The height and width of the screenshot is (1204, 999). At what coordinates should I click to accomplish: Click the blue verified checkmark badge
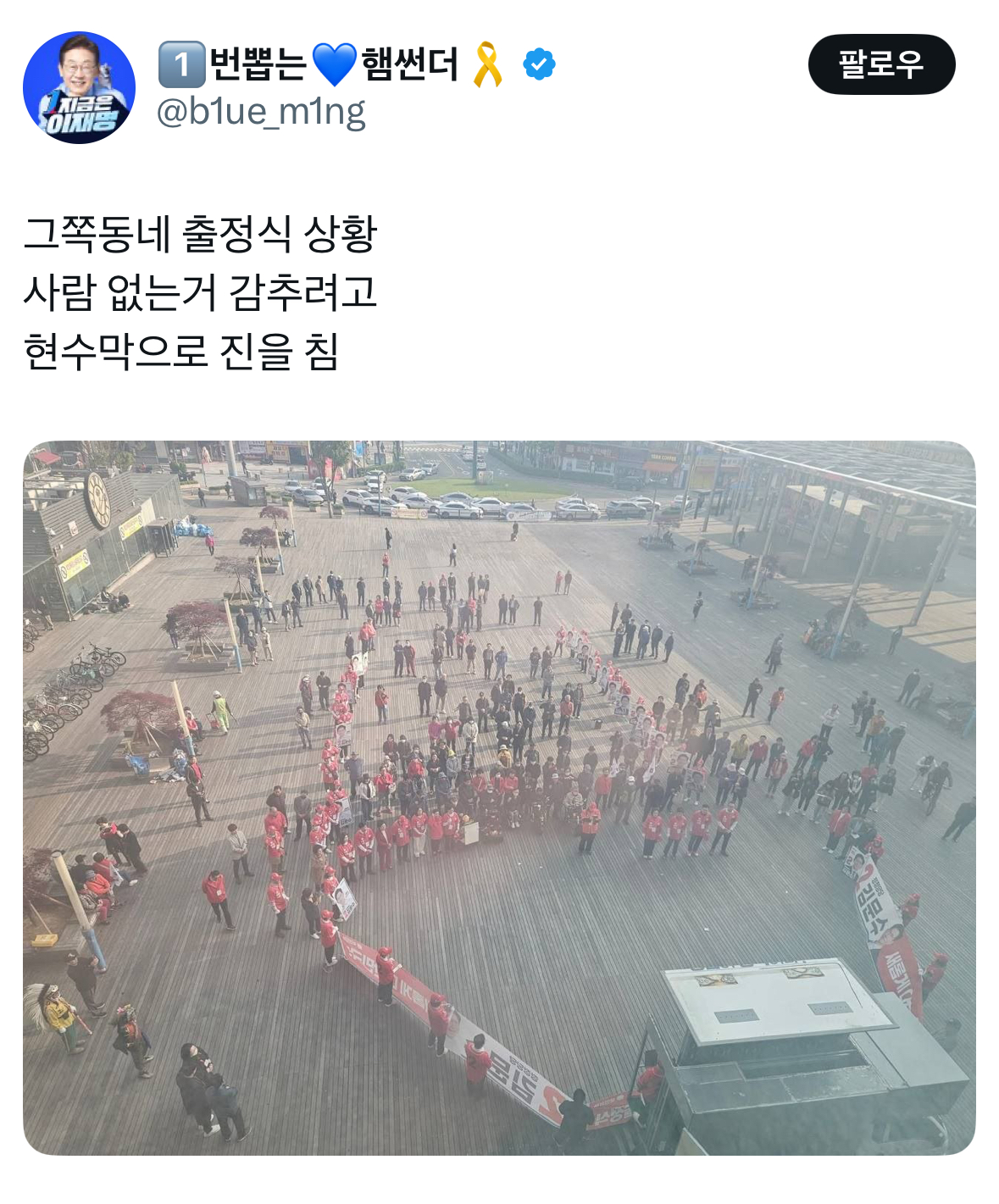tap(540, 64)
